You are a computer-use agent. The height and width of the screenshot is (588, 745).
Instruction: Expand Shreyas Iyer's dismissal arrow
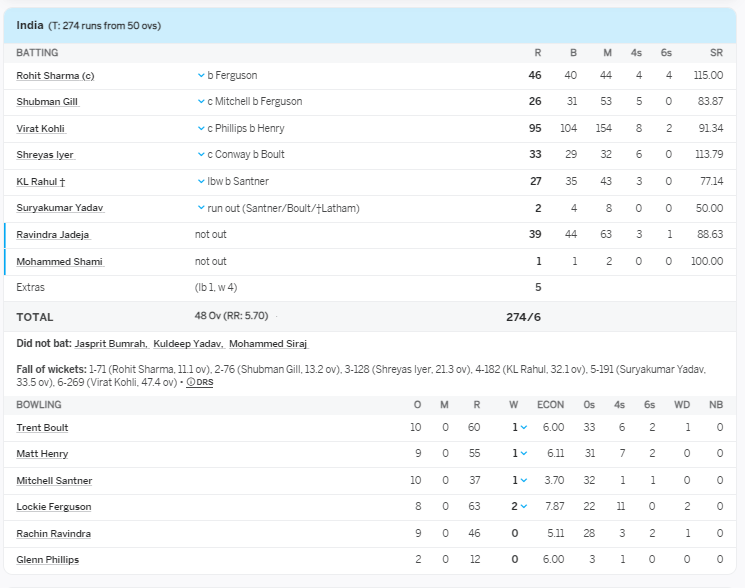[x=201, y=155]
